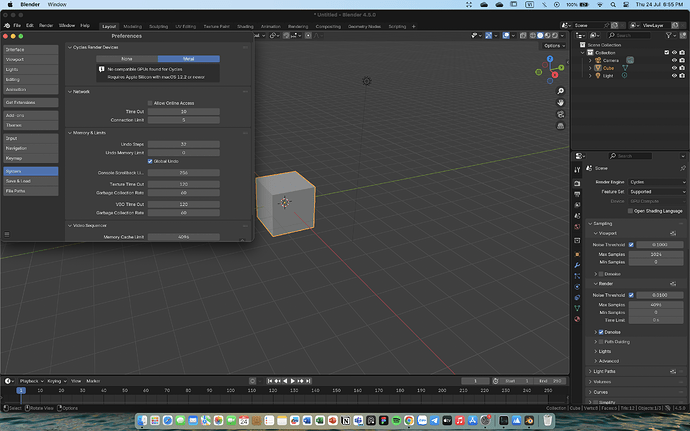Uncheck the Global Undo checkbox

point(150,161)
